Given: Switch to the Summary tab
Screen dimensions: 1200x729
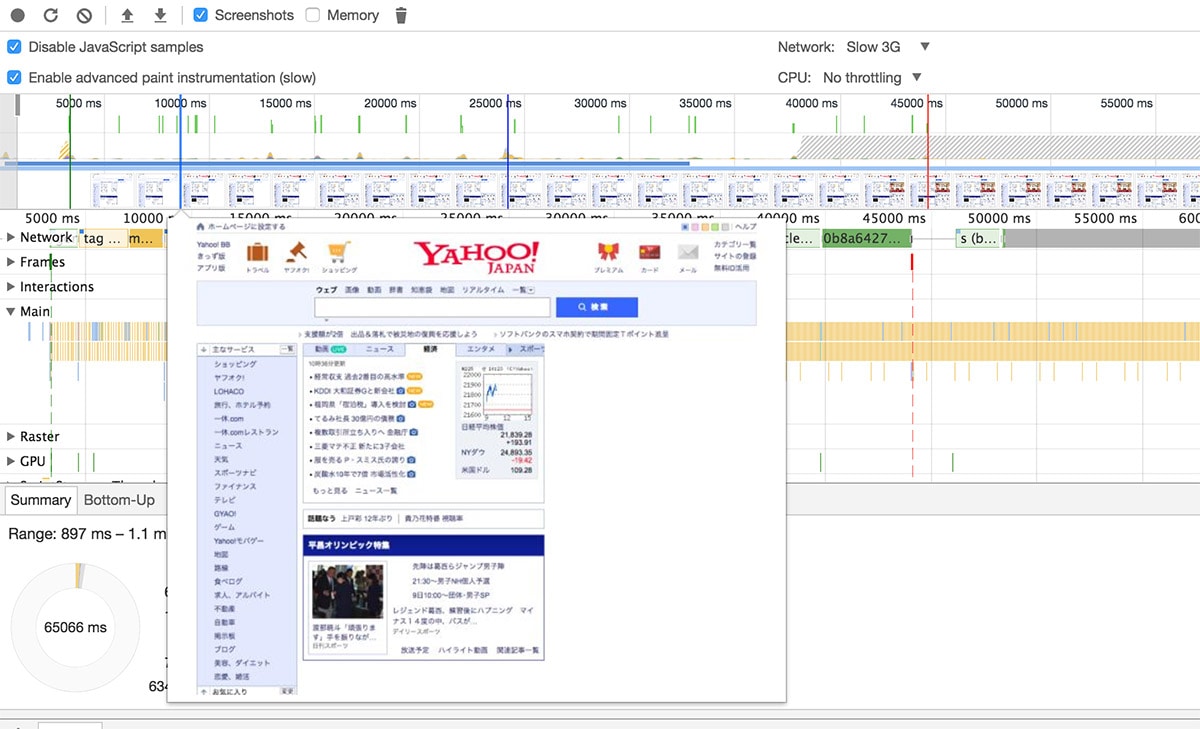Looking at the screenshot, I should pyautogui.click(x=41, y=500).
